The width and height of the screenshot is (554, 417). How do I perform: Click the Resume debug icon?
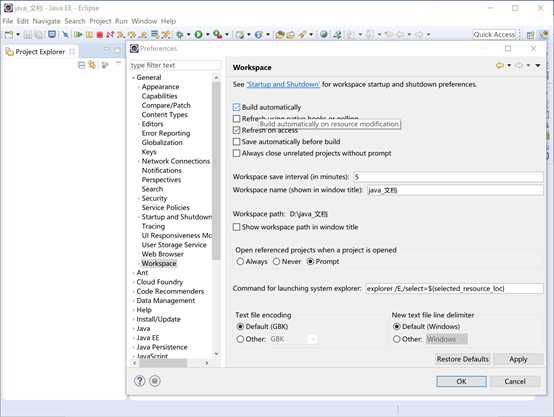[x=78, y=35]
